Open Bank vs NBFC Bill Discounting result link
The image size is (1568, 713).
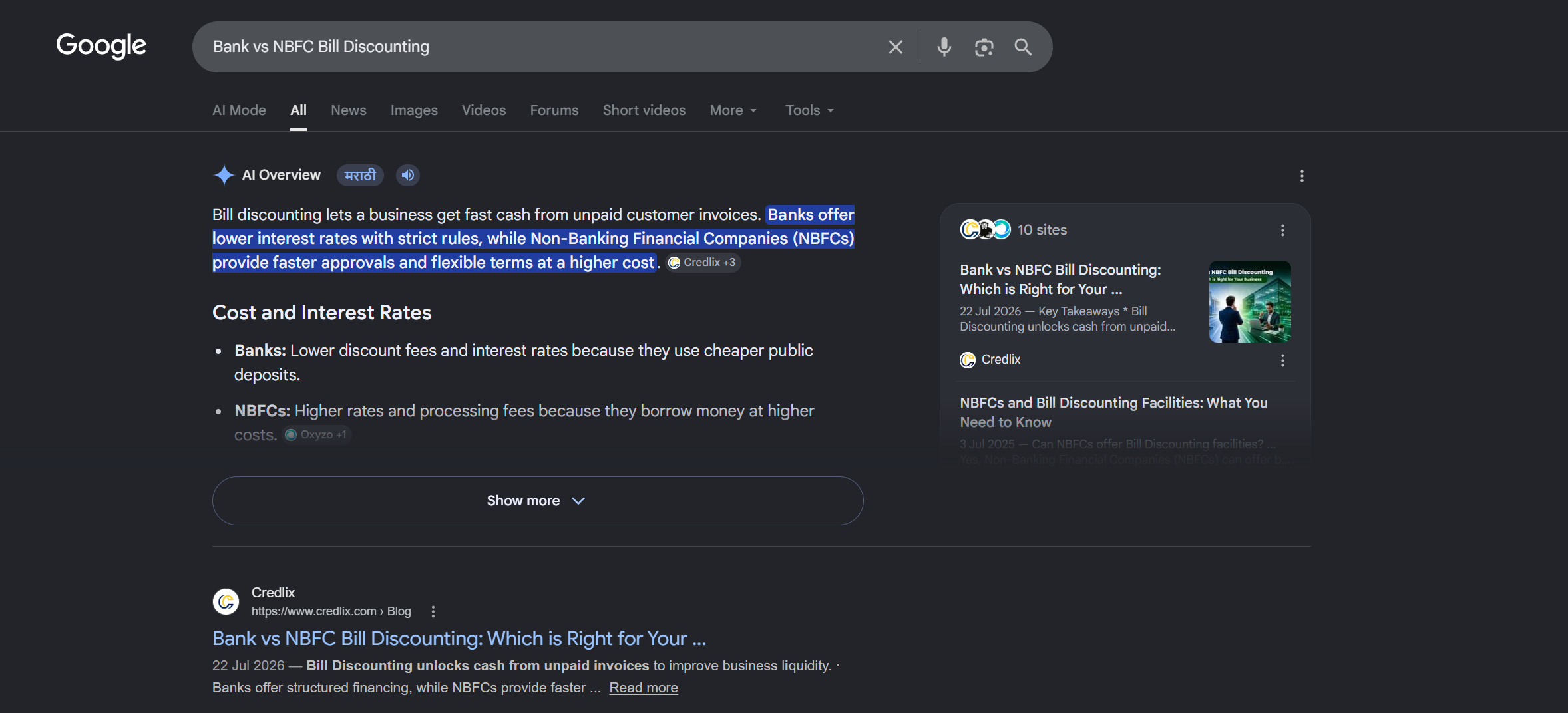point(459,639)
